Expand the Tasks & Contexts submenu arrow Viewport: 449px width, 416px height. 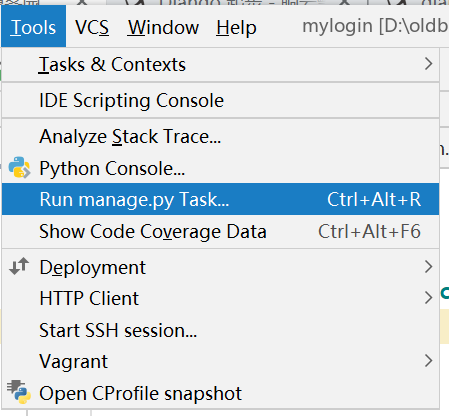click(429, 64)
